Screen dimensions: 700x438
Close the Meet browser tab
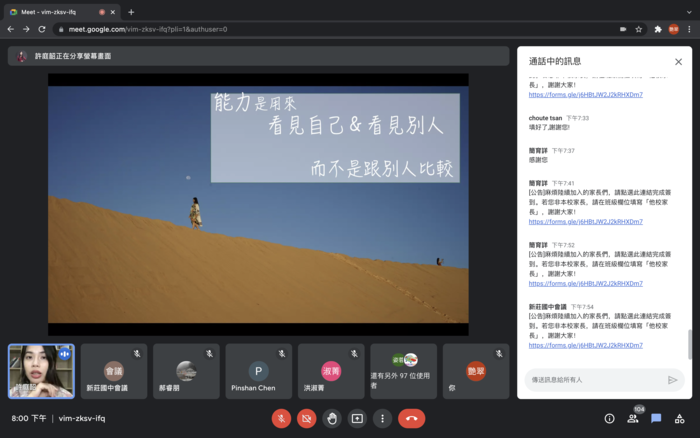(112, 12)
